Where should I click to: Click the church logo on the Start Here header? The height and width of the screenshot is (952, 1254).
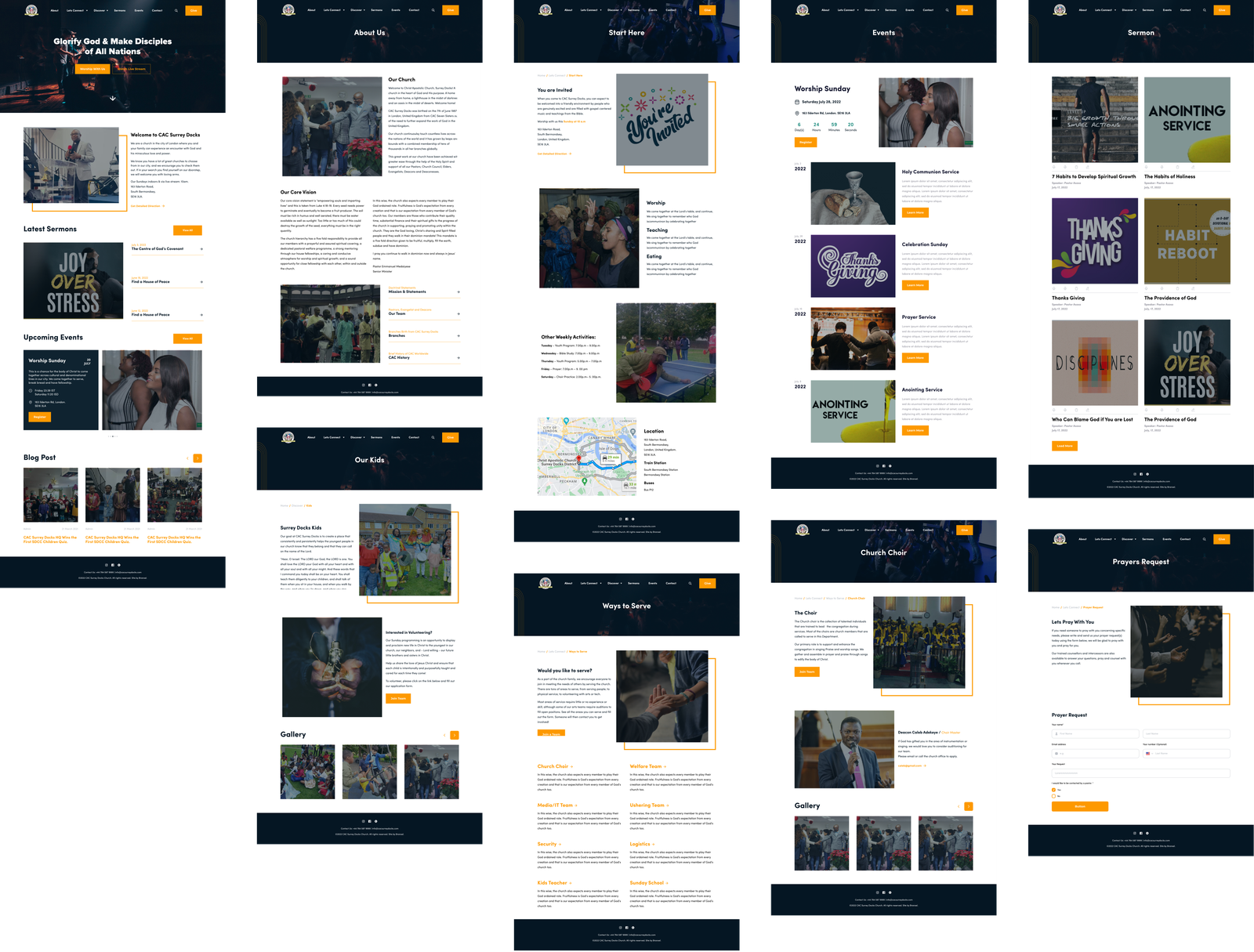545,10
